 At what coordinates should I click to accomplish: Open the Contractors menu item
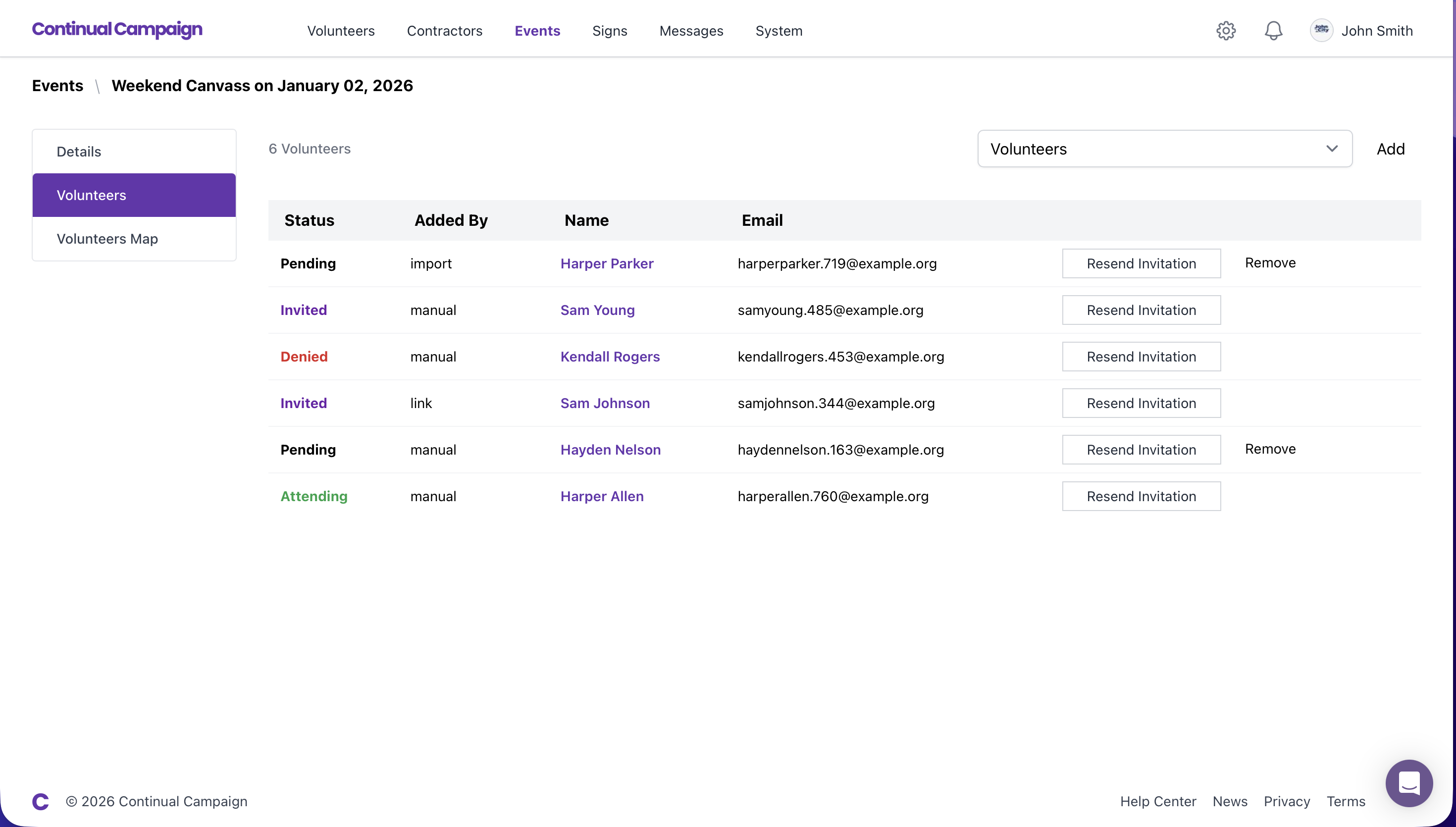pos(445,31)
